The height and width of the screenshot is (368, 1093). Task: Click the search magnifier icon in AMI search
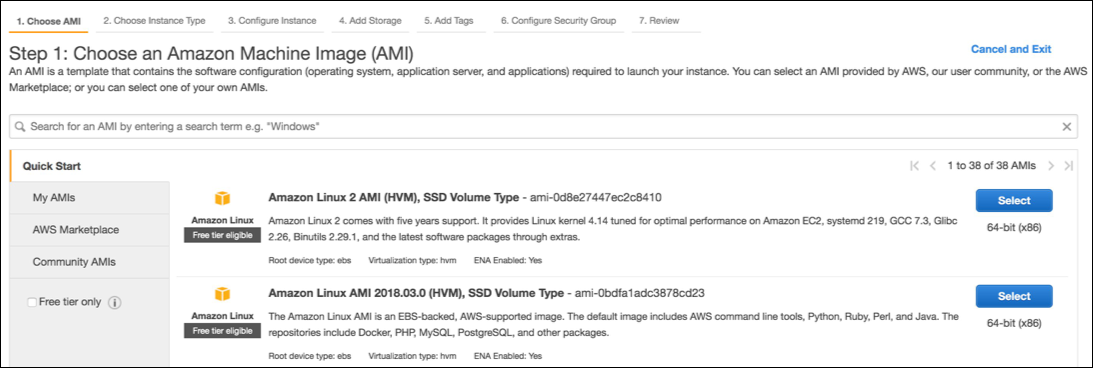[20, 127]
